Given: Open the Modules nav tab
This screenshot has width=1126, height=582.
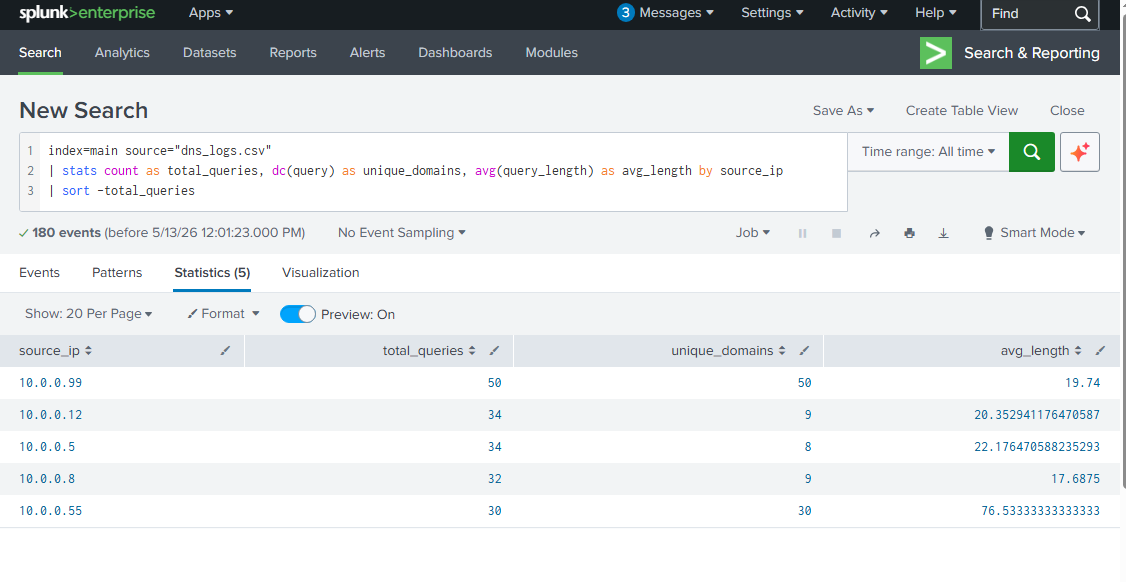Looking at the screenshot, I should click(552, 53).
